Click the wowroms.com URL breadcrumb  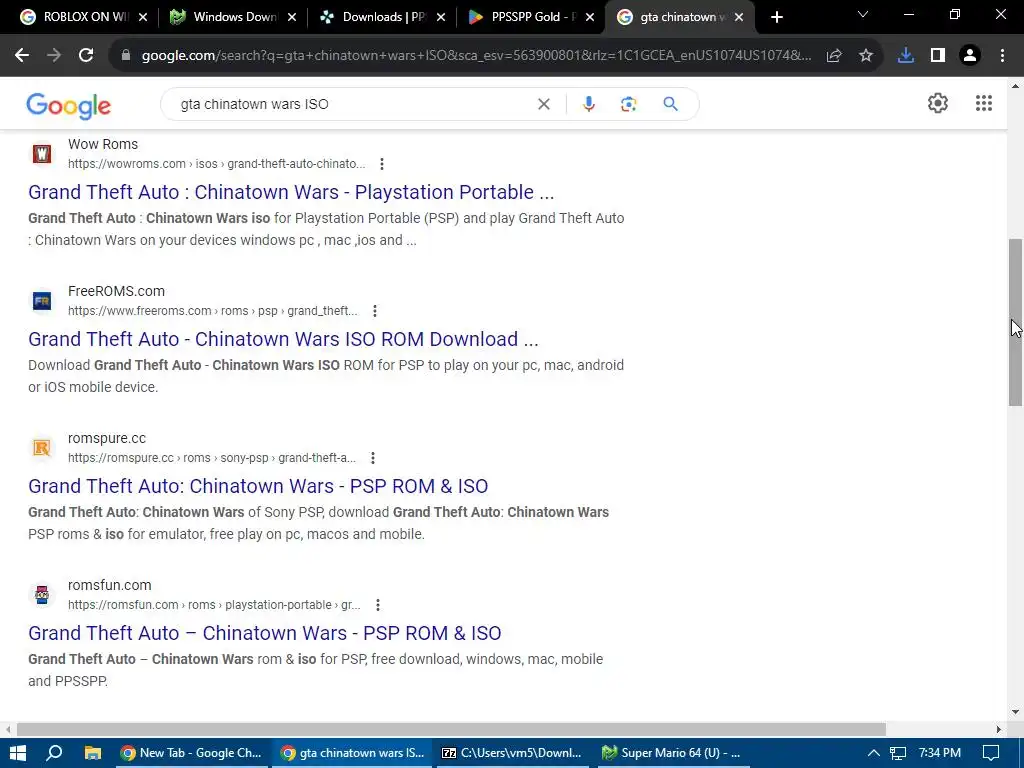(216, 164)
